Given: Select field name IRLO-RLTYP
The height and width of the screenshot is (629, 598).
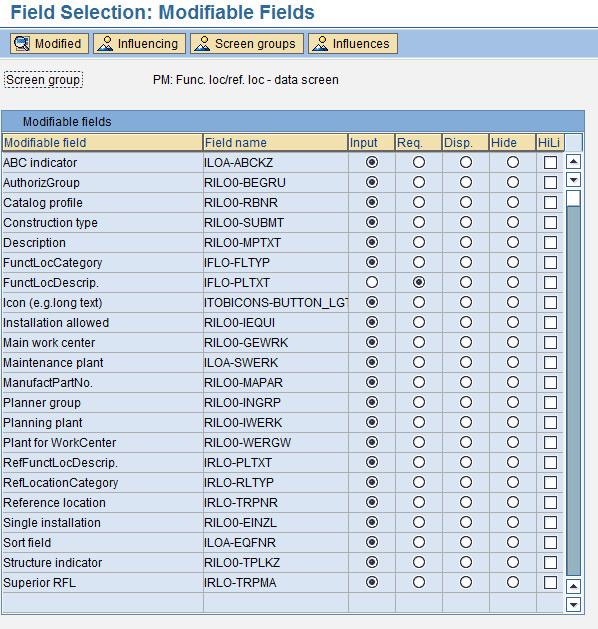Looking at the screenshot, I should pos(239,483).
